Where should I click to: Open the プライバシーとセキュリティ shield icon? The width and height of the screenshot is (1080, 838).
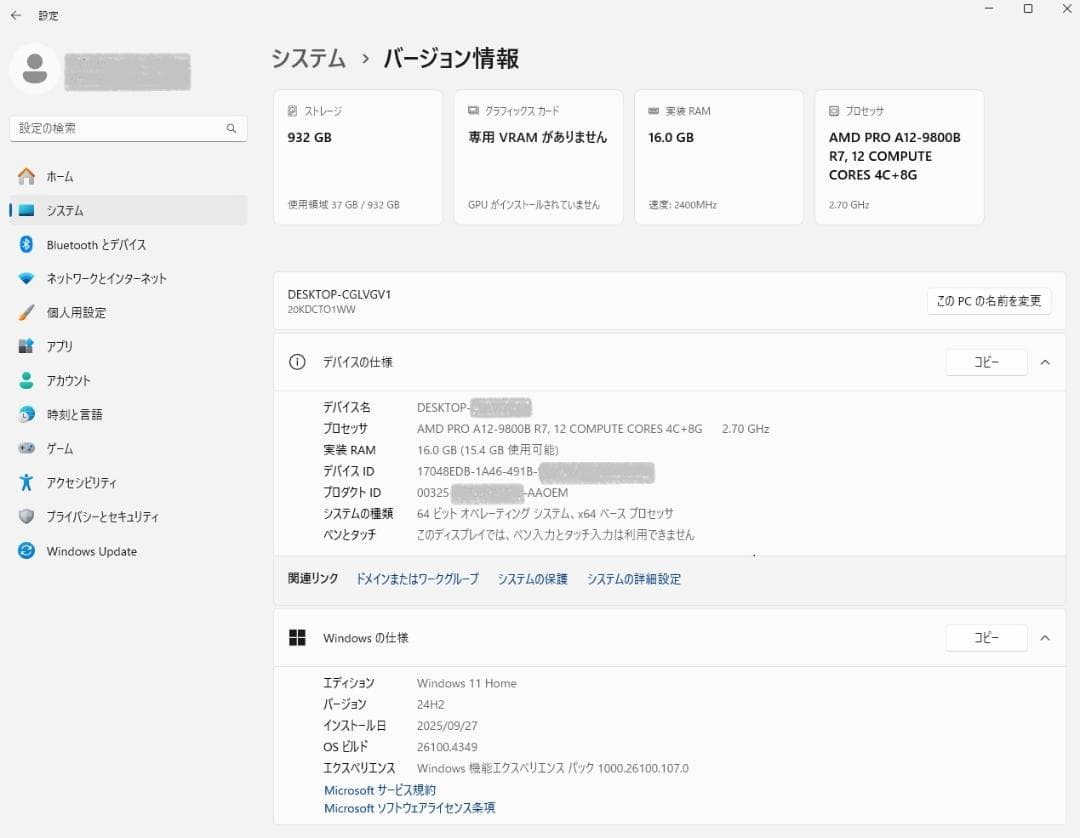click(x=26, y=516)
